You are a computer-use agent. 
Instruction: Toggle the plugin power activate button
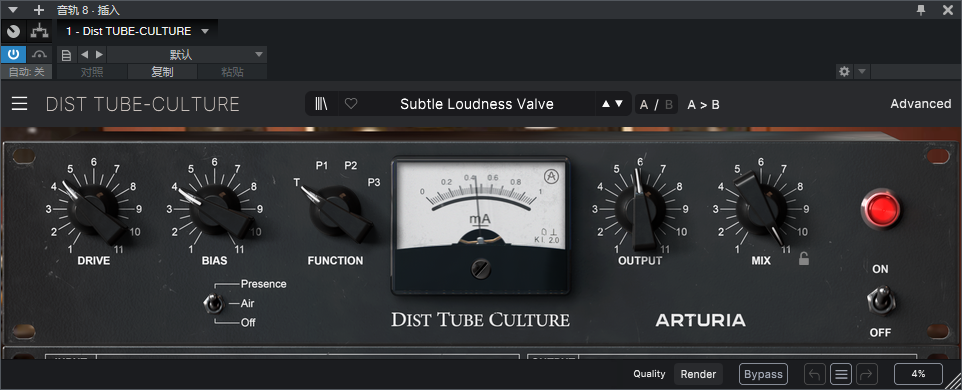click(13, 55)
